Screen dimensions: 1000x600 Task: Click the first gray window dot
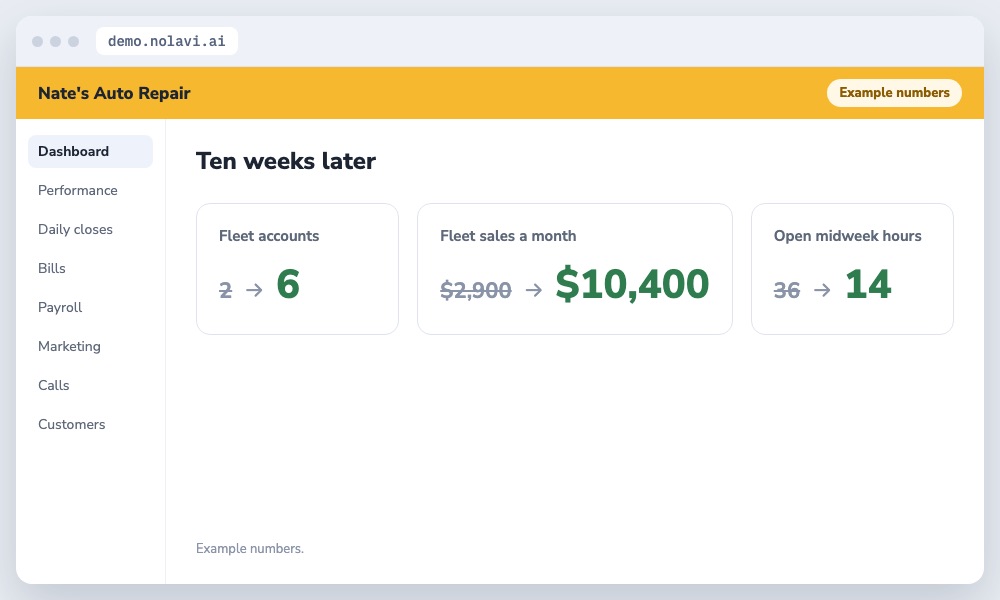click(38, 41)
